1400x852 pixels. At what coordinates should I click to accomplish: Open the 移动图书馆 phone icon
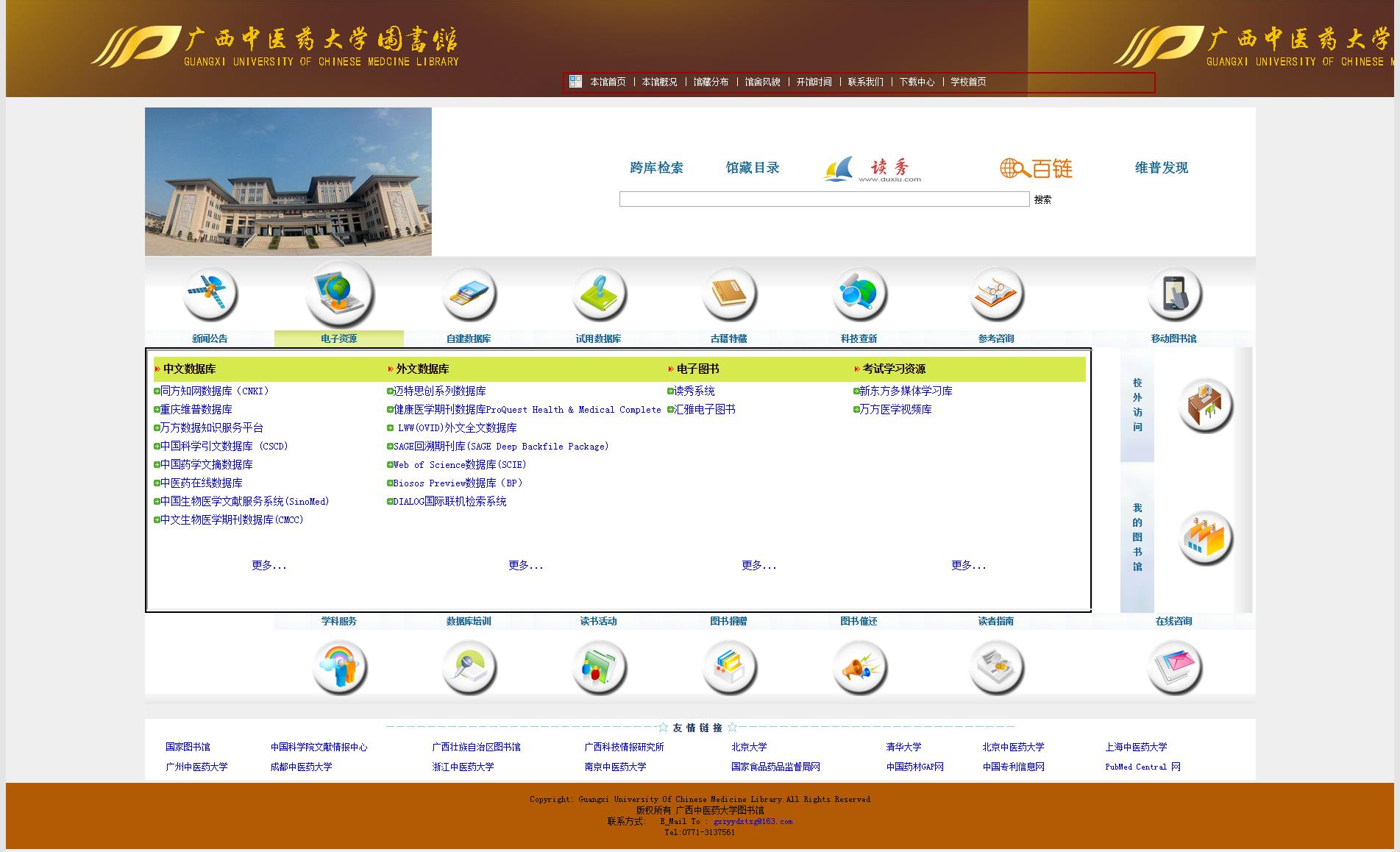[1174, 293]
